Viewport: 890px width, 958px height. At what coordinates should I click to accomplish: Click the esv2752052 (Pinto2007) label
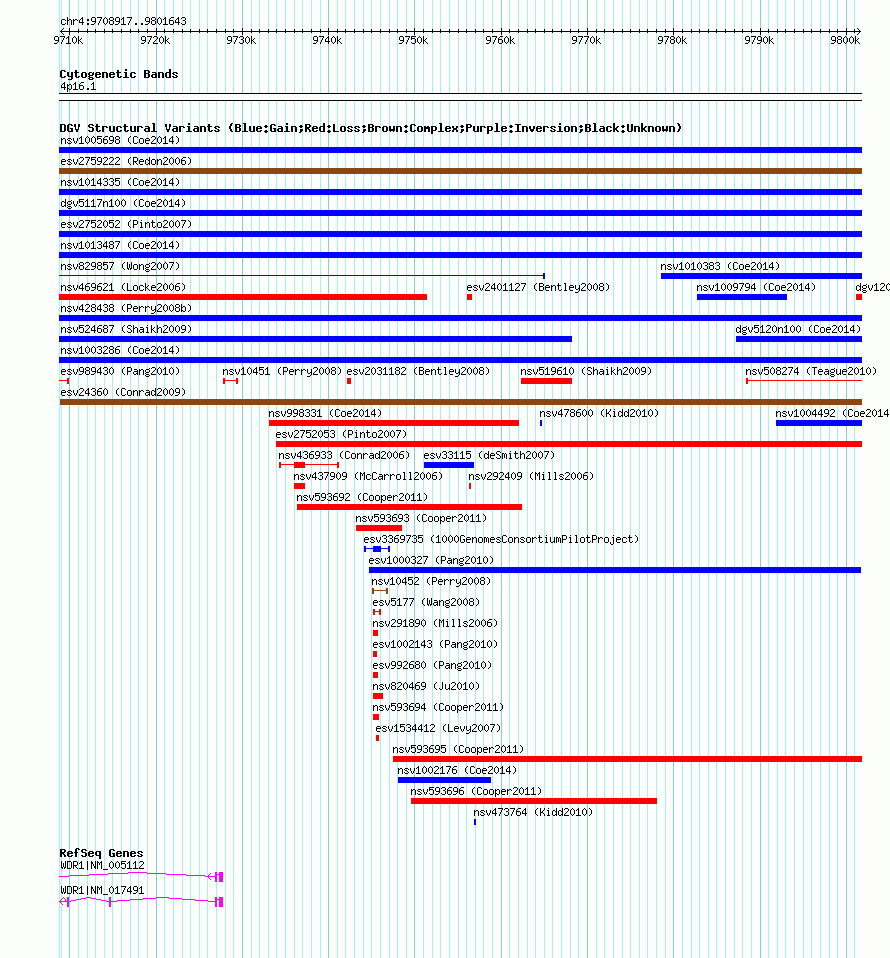coord(126,224)
